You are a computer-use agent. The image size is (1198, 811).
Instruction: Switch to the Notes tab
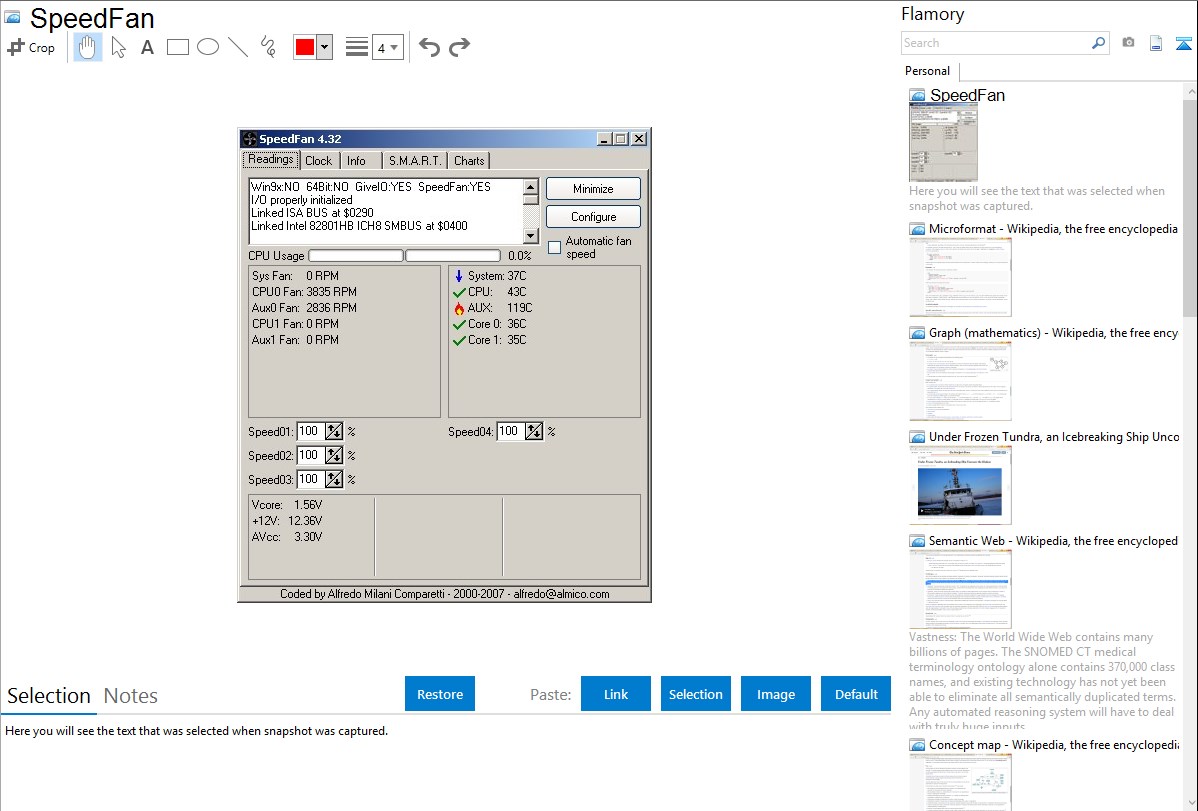[131, 696]
